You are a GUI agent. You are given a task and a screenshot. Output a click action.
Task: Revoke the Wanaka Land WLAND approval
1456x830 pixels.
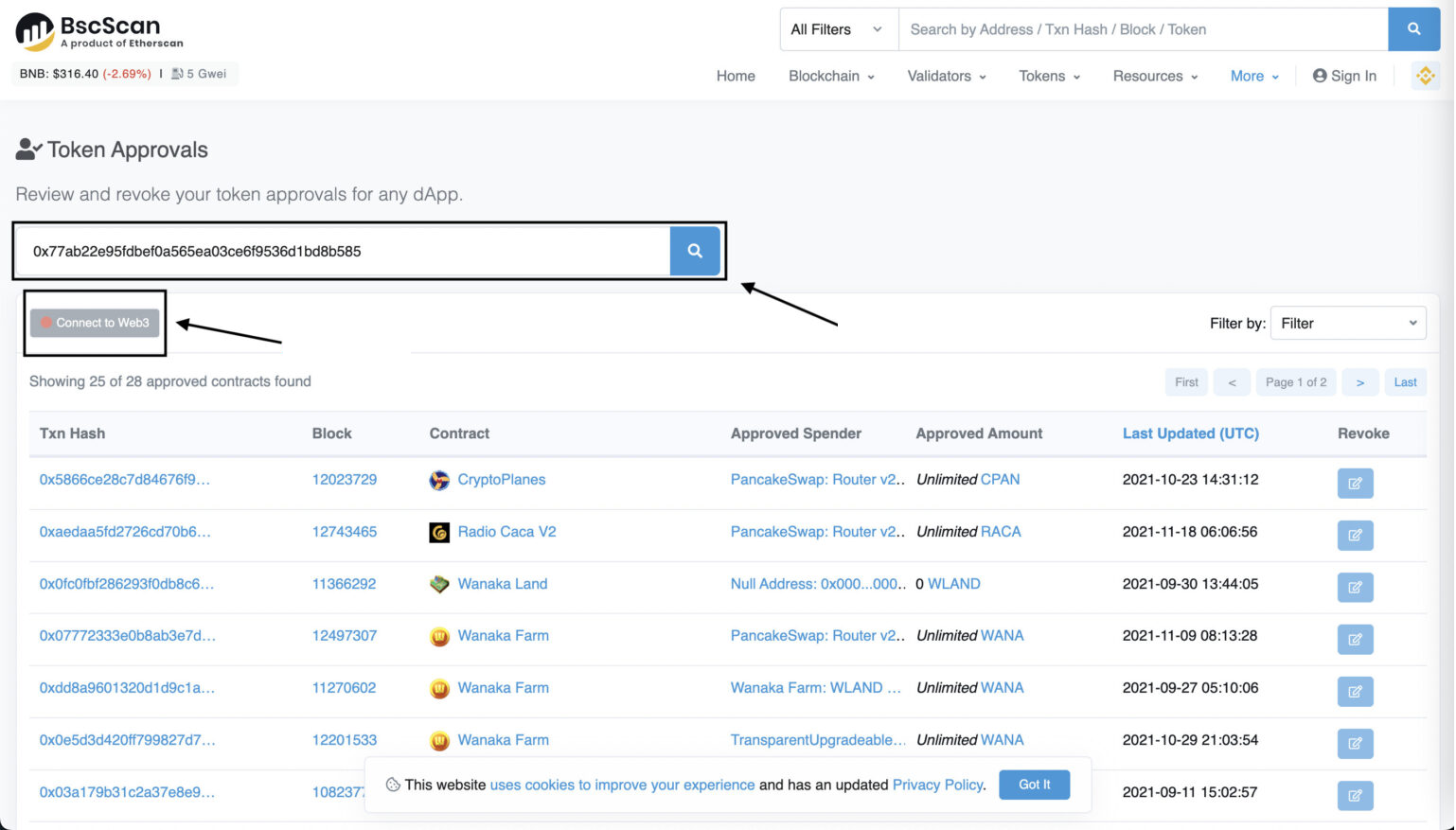(x=1355, y=588)
